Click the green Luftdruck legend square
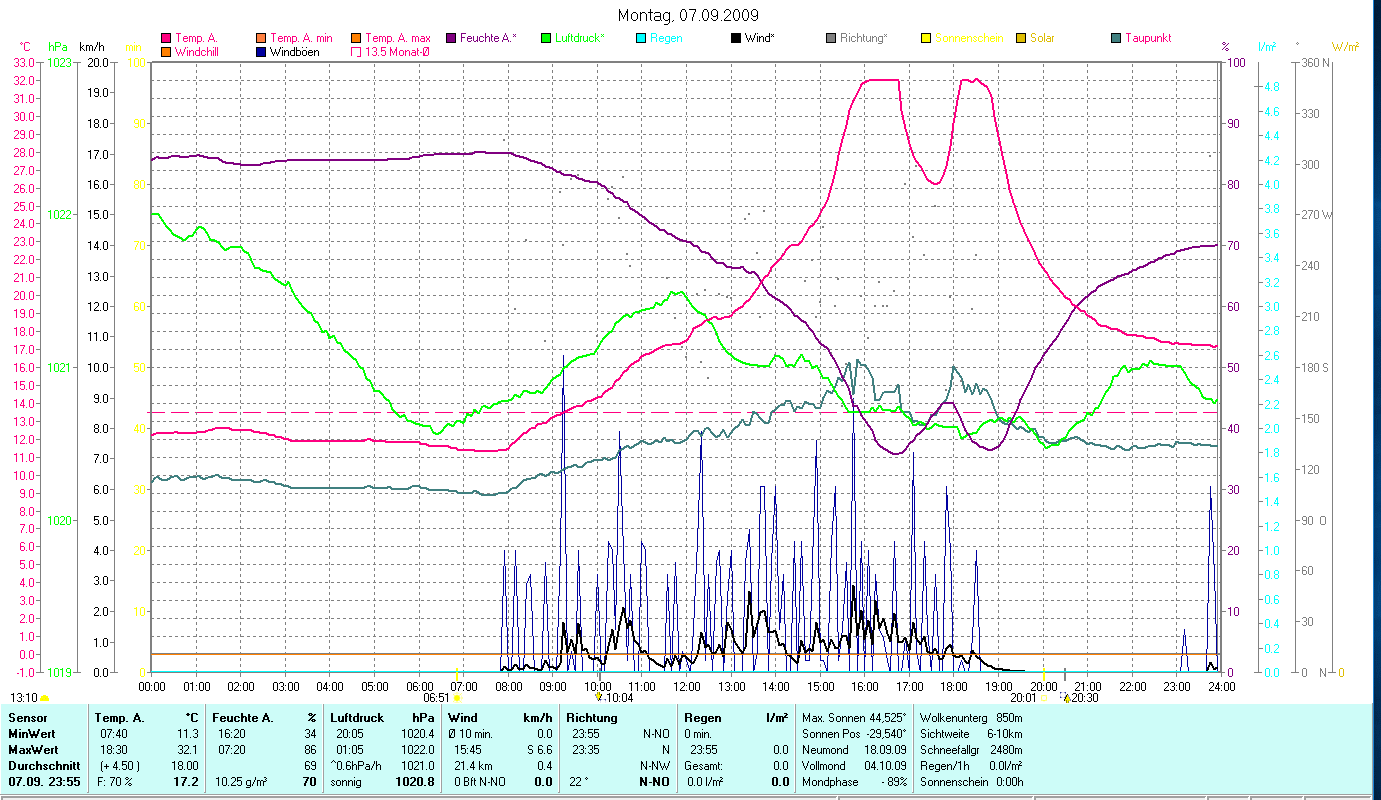Image resolution: width=1381 pixels, height=800 pixels. click(546, 38)
